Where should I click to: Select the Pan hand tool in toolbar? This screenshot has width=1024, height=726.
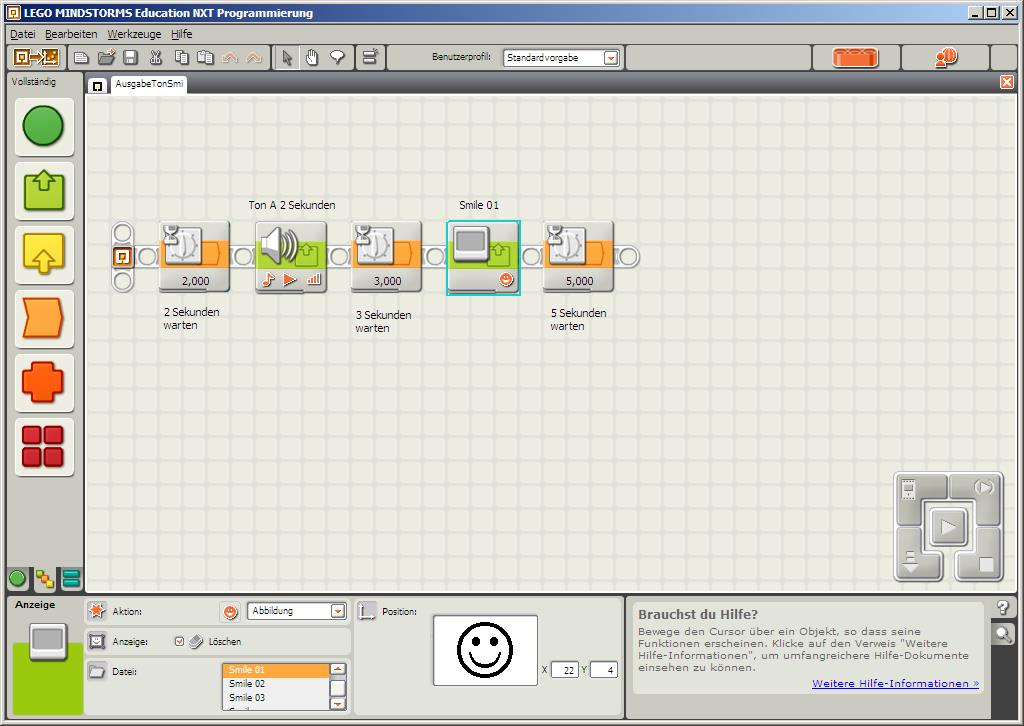pyautogui.click(x=312, y=58)
